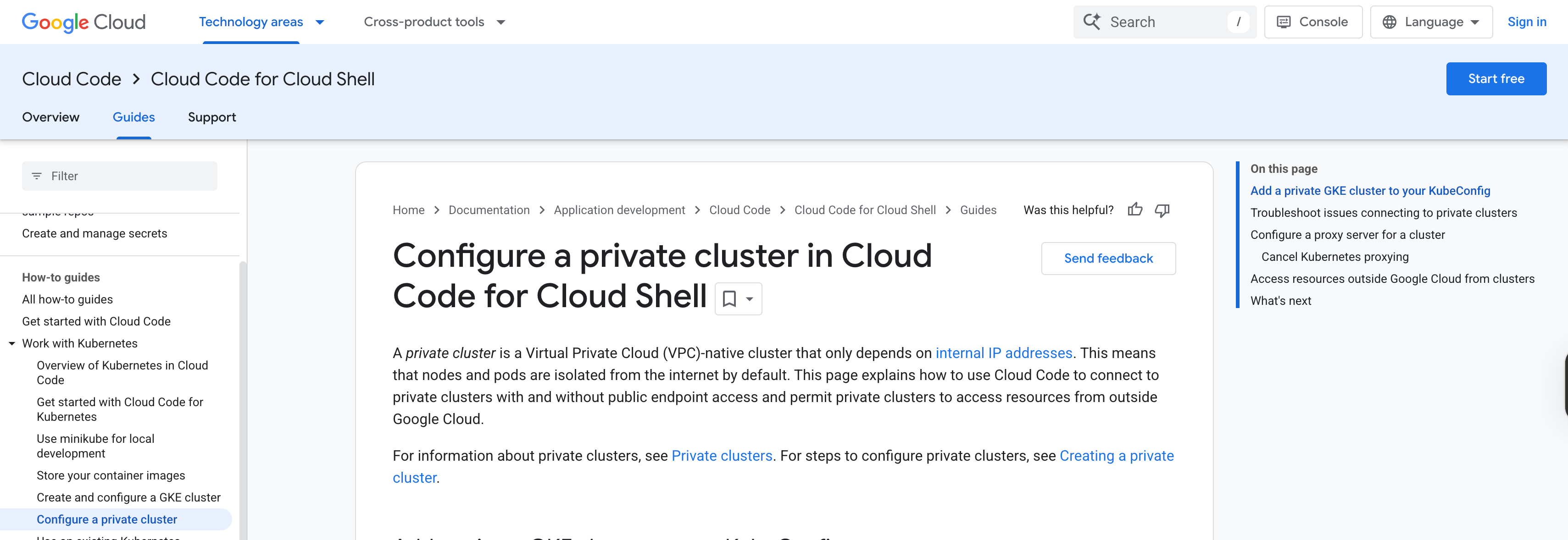The width and height of the screenshot is (1568, 540).
Task: Open the Console via its icon
Action: coord(1284,21)
